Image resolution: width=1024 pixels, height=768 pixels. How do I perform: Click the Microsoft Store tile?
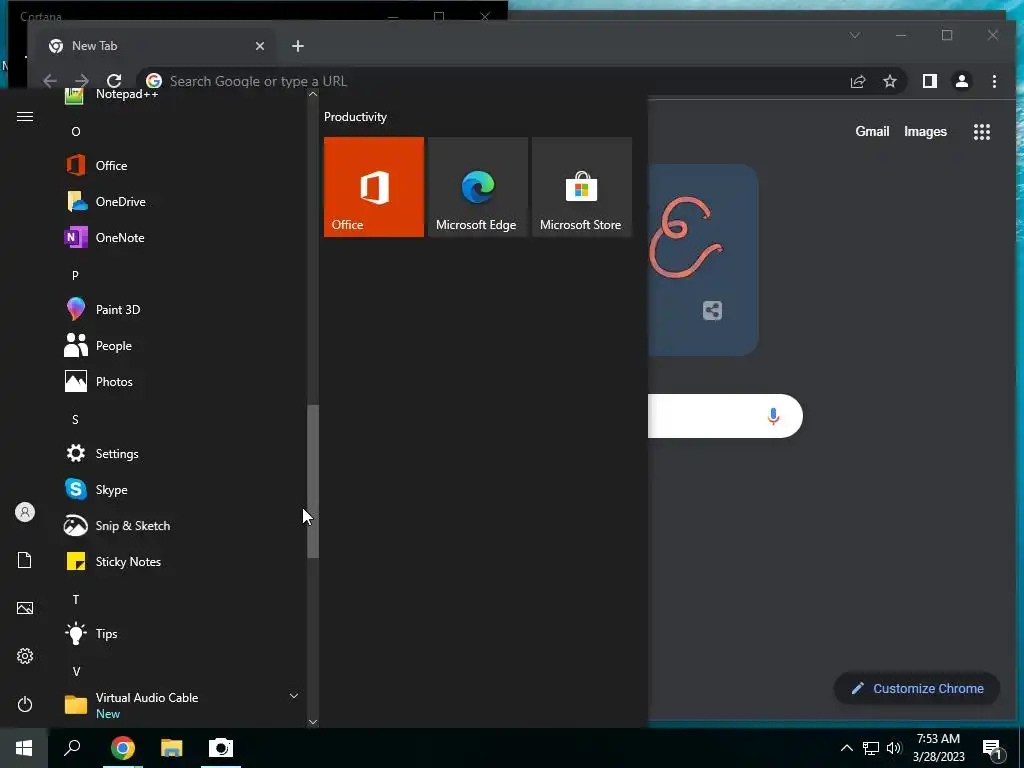click(x=582, y=187)
